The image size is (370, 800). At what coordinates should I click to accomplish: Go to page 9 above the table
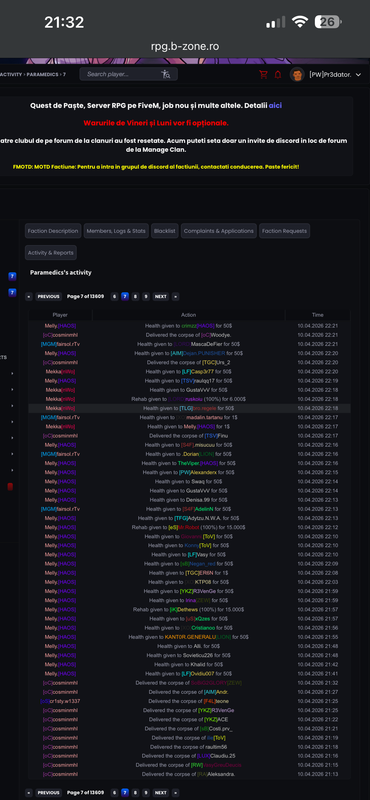(146, 296)
